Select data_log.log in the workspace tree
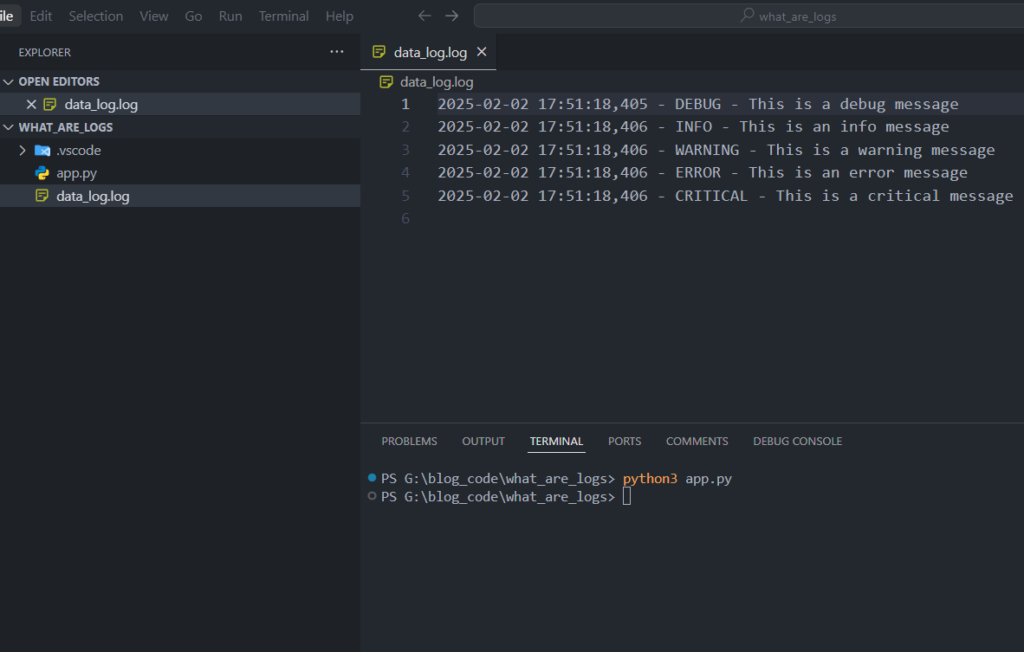This screenshot has height=652, width=1024. 92,196
